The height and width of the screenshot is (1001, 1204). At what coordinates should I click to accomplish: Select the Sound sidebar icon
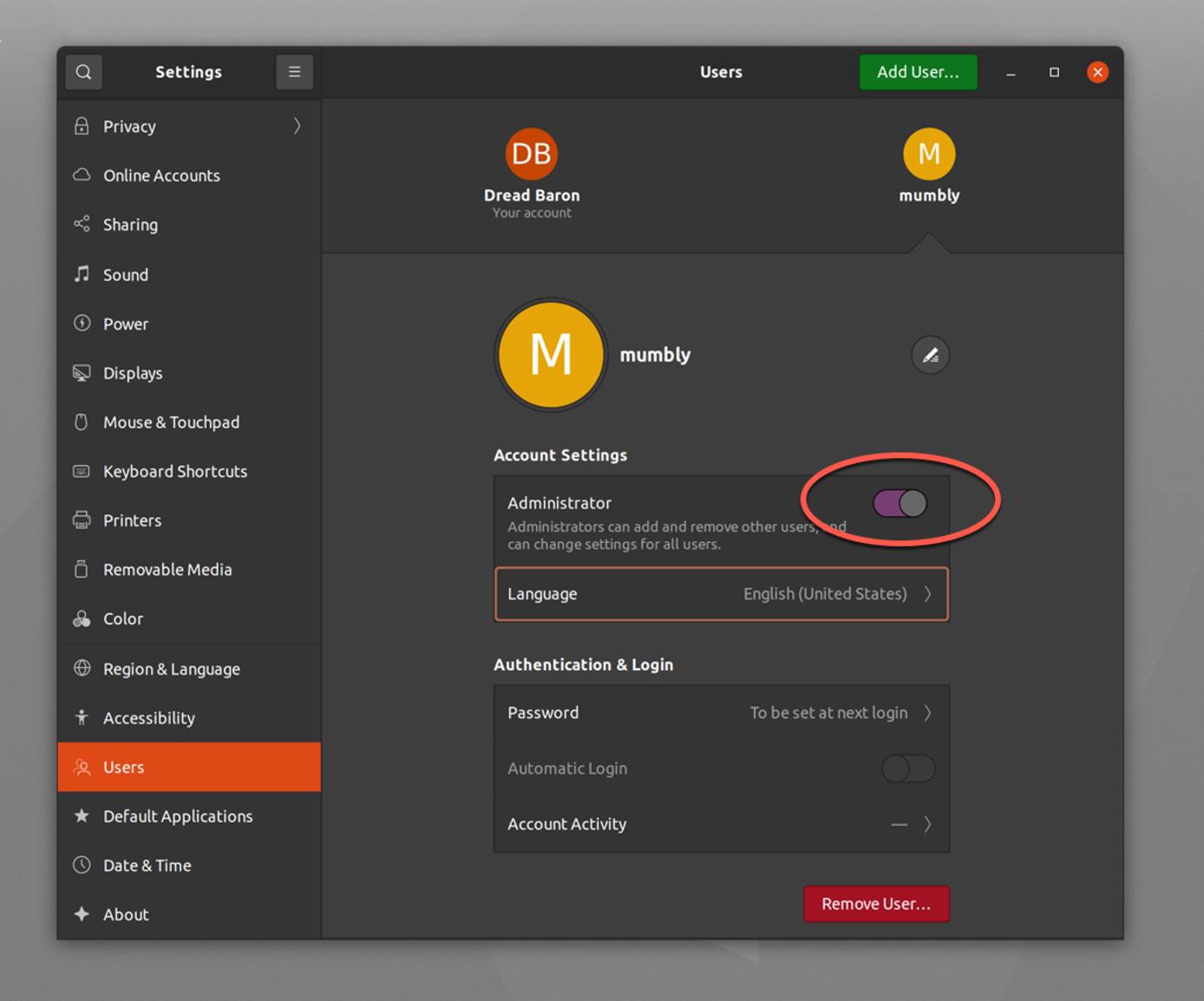(x=81, y=274)
